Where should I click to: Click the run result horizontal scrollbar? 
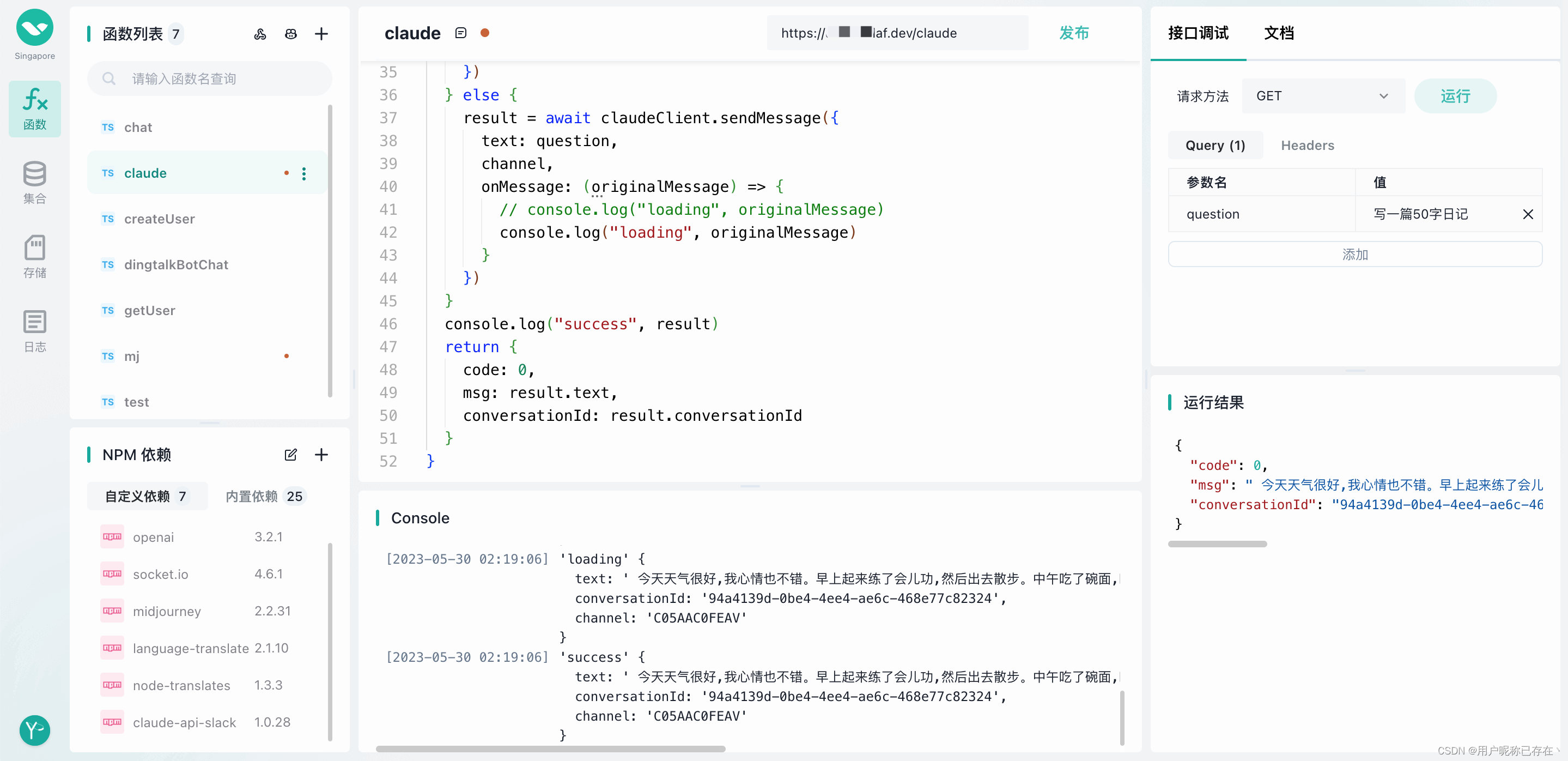point(1217,543)
